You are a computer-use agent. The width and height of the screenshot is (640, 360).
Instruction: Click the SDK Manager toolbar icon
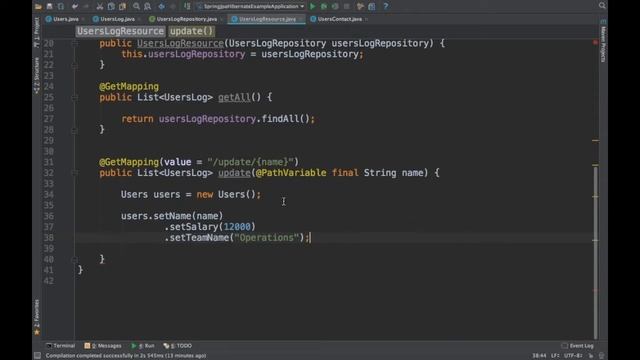(371, 6)
